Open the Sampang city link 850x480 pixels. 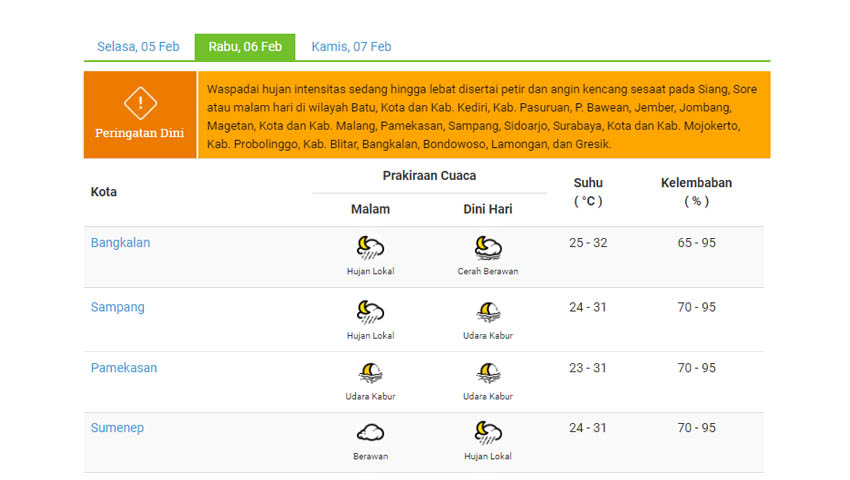[118, 307]
